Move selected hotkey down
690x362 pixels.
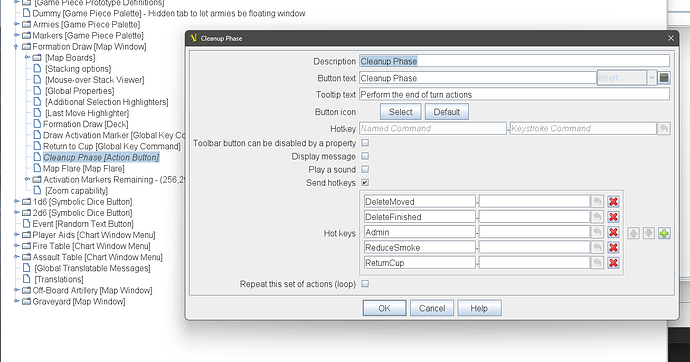point(649,233)
